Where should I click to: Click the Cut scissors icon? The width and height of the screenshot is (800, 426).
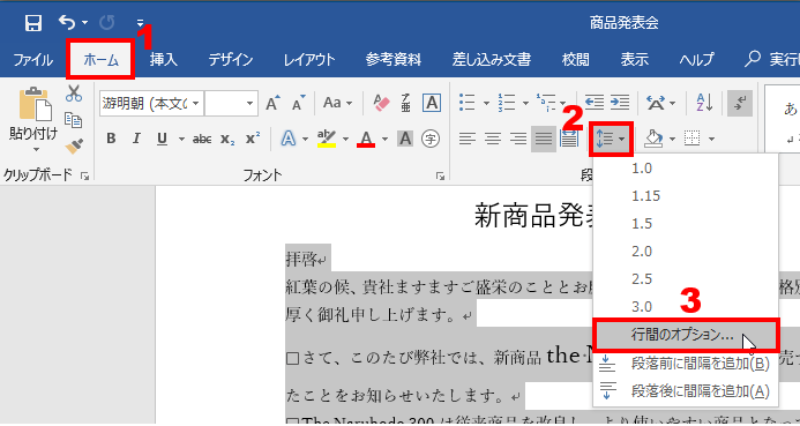click(x=74, y=93)
